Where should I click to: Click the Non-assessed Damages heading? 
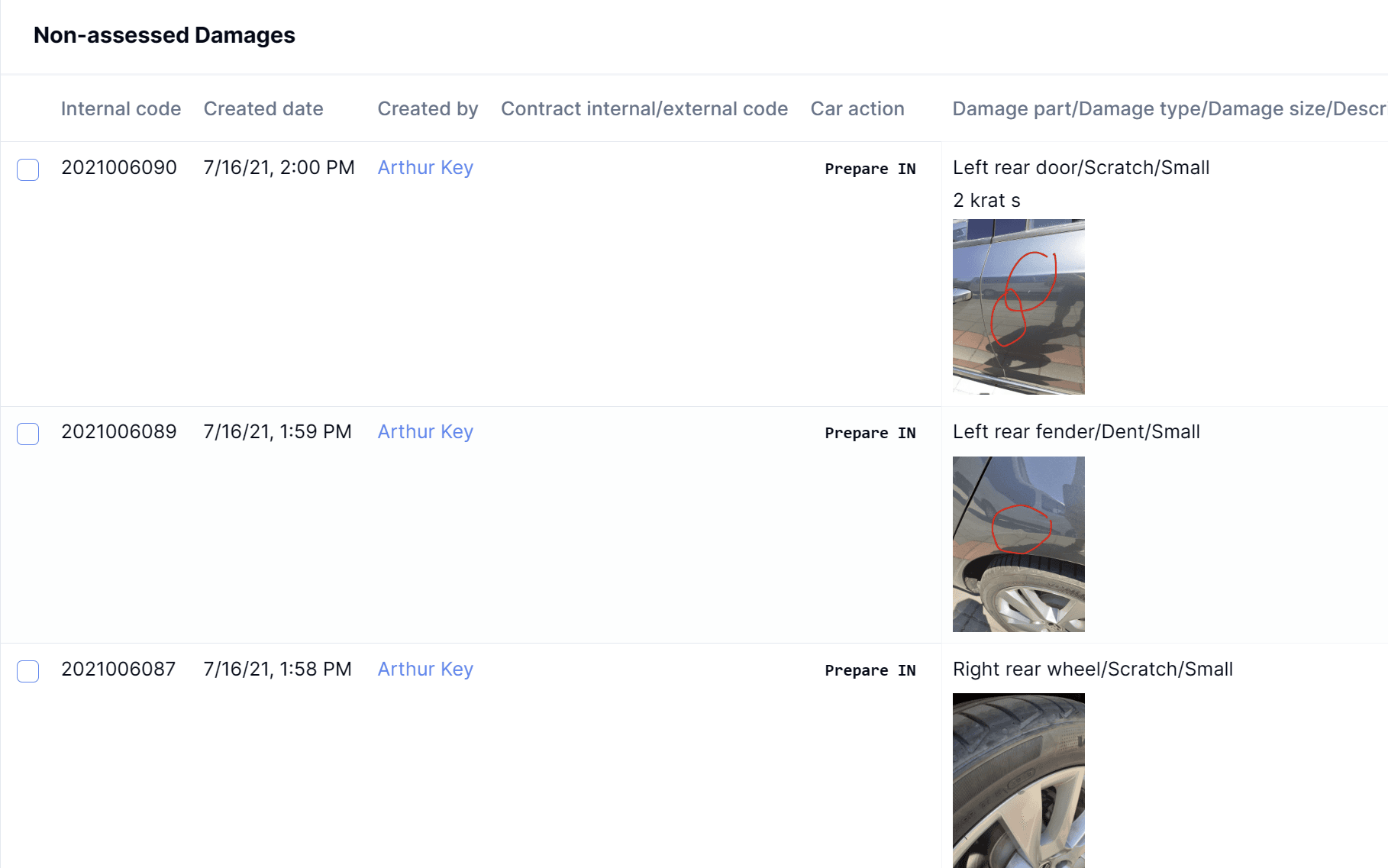(x=164, y=35)
